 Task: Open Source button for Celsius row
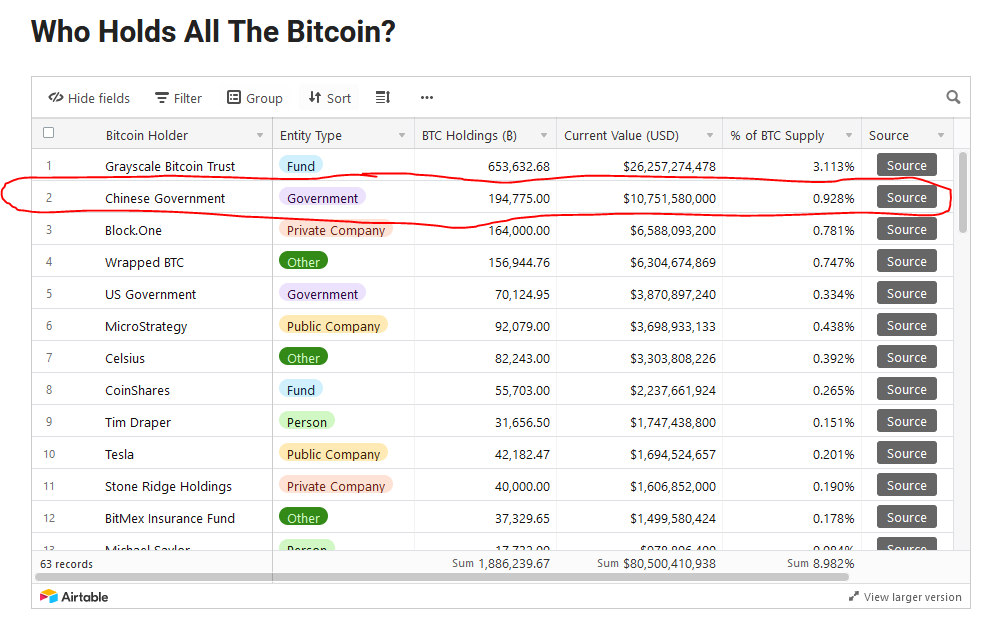[907, 357]
